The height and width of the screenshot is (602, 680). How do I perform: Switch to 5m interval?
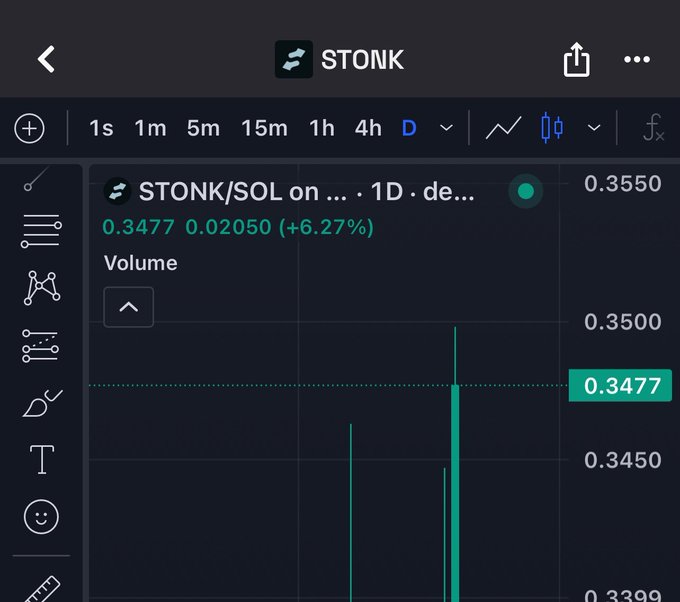click(203, 128)
